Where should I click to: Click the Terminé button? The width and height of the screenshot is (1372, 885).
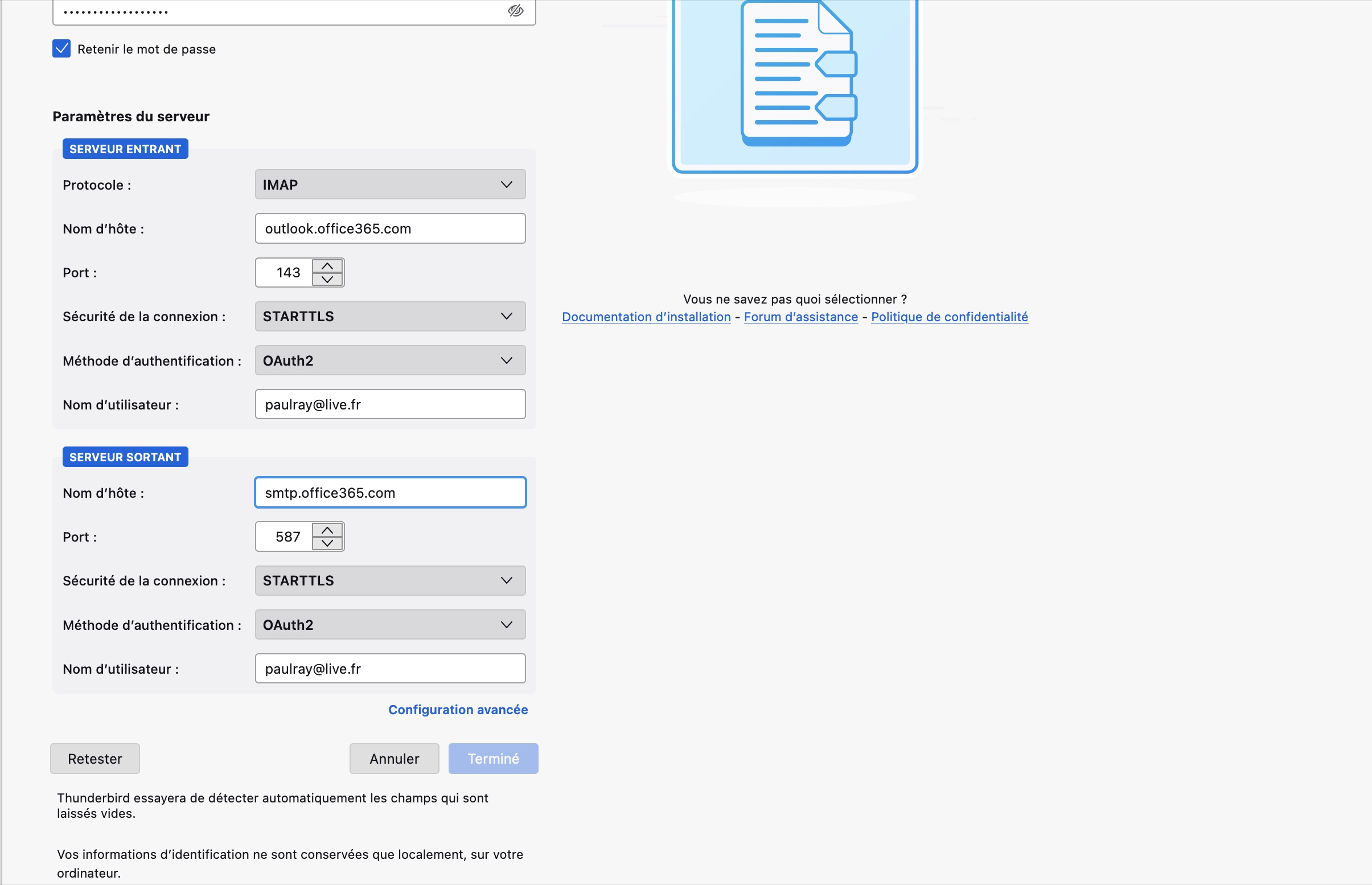tap(493, 759)
